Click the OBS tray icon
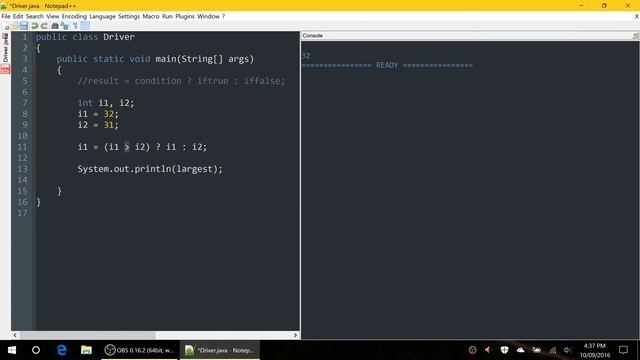The width and height of the screenshot is (640, 360). 473,350
